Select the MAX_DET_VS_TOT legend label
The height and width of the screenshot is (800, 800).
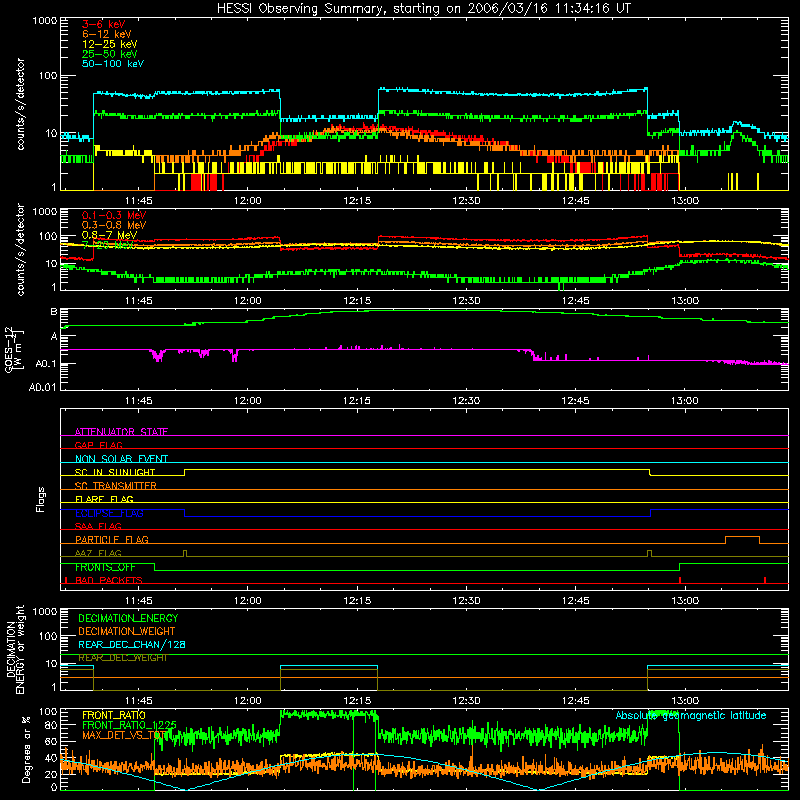[x=124, y=735]
